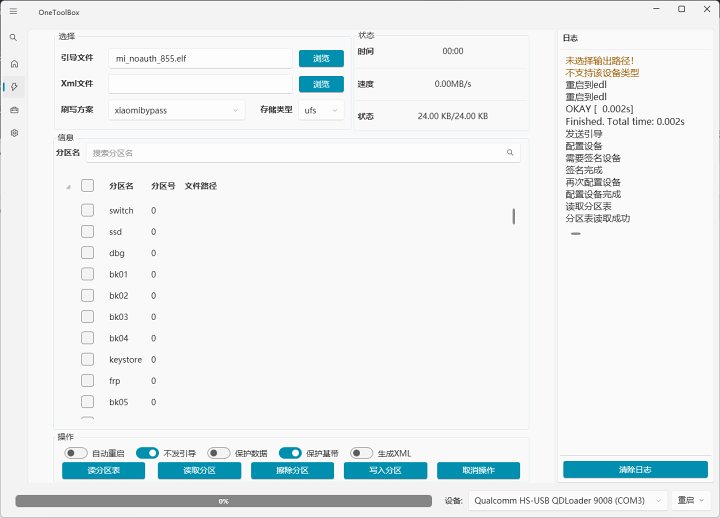Click 浏览 next to the 引导文件 field
The width and height of the screenshot is (720, 518).
[321, 59]
